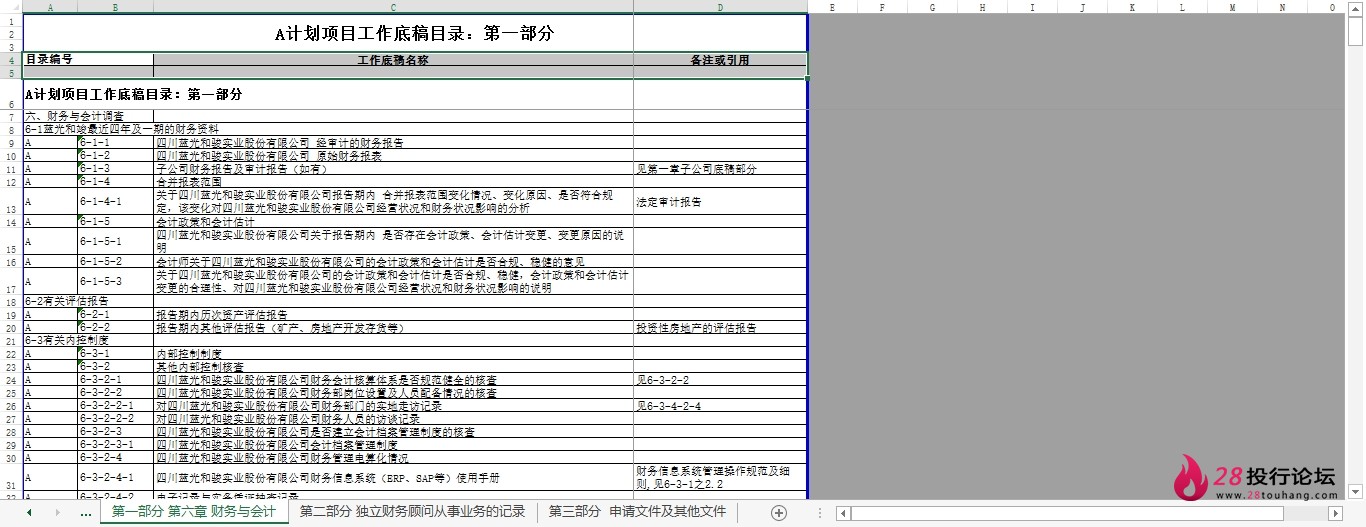Select cell 6-3-2-2-1
The image size is (1366, 527).
click(115, 406)
